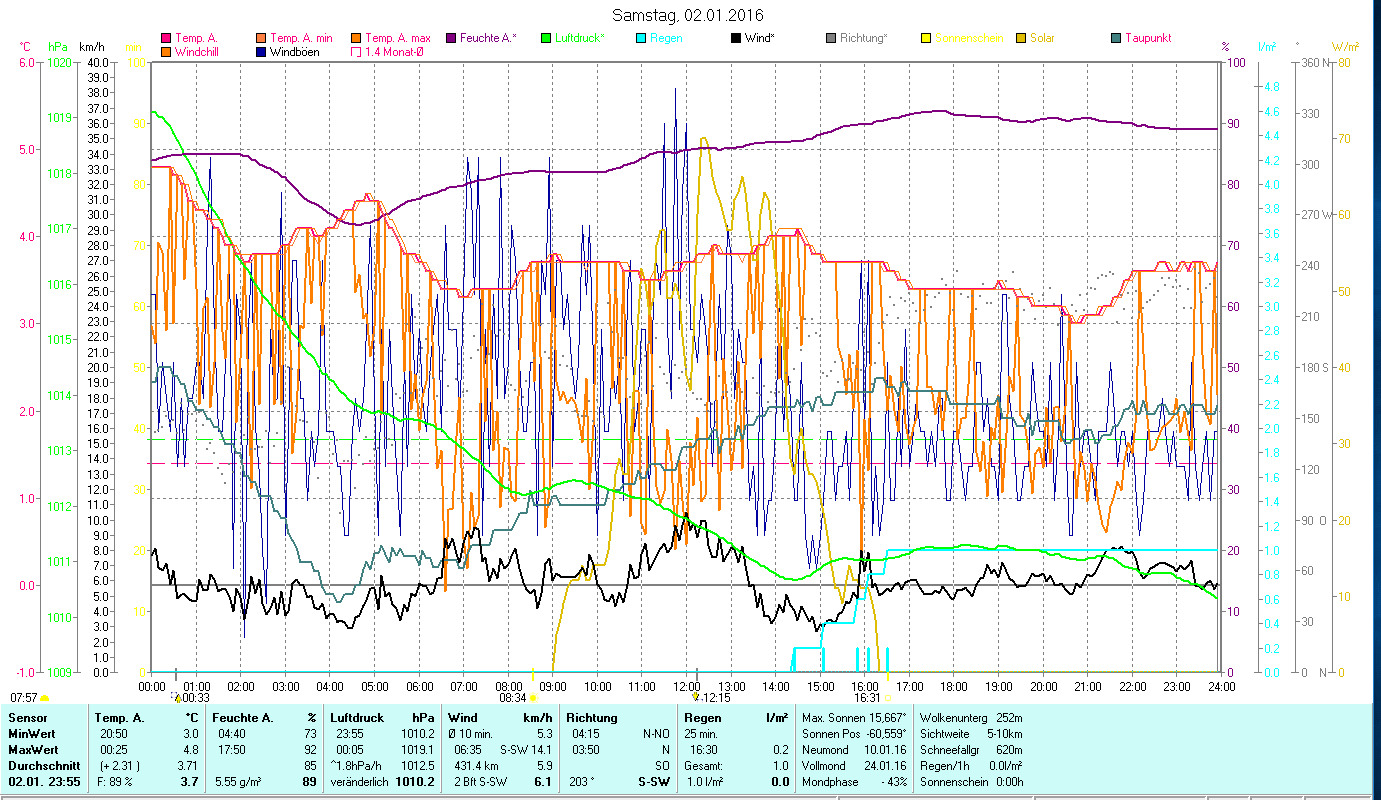The width and height of the screenshot is (1381, 800).
Task: Click the hPa axis unit label
Action: (x=57, y=47)
